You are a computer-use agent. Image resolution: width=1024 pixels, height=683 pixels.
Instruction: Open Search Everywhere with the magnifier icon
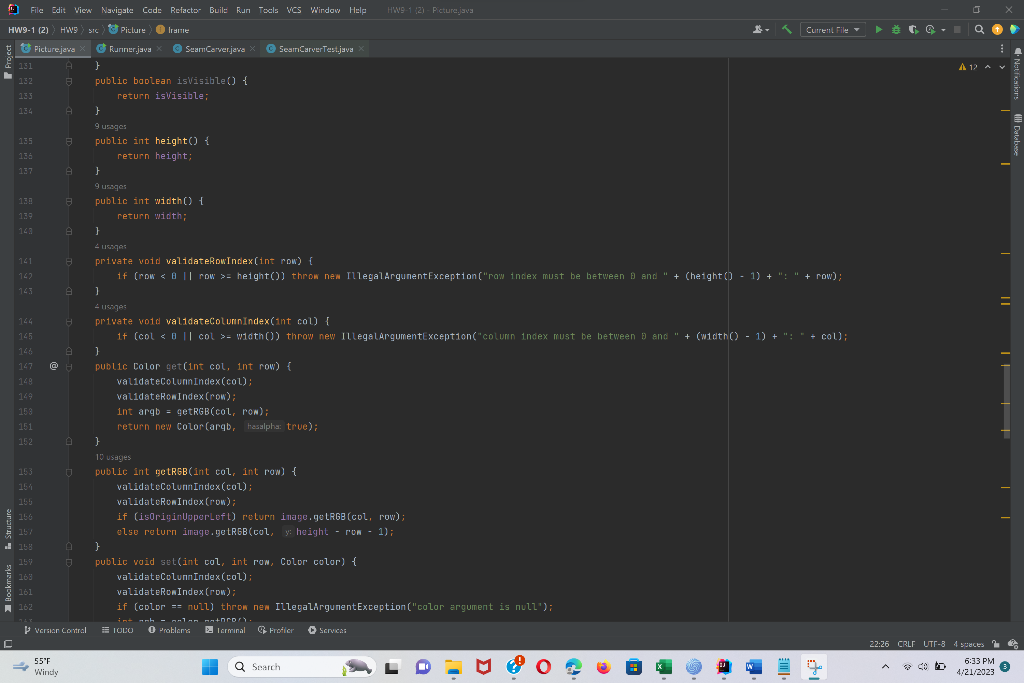coord(979,29)
